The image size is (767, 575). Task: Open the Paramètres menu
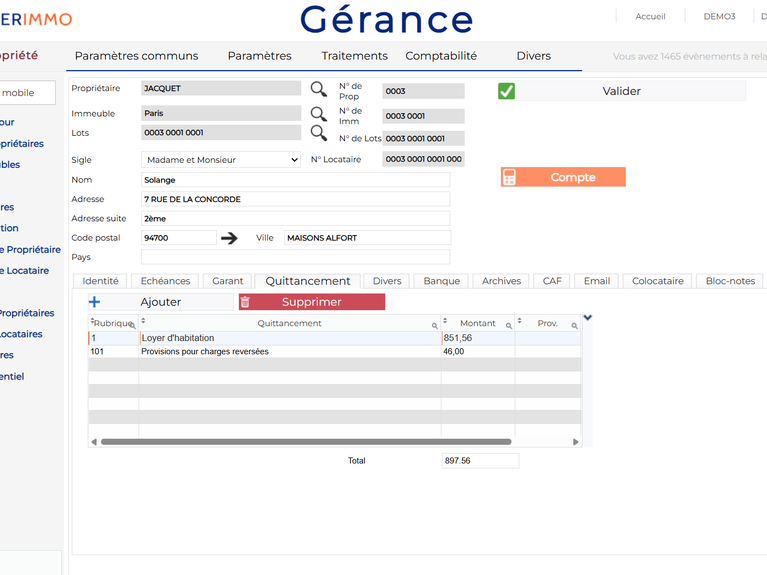(259, 56)
